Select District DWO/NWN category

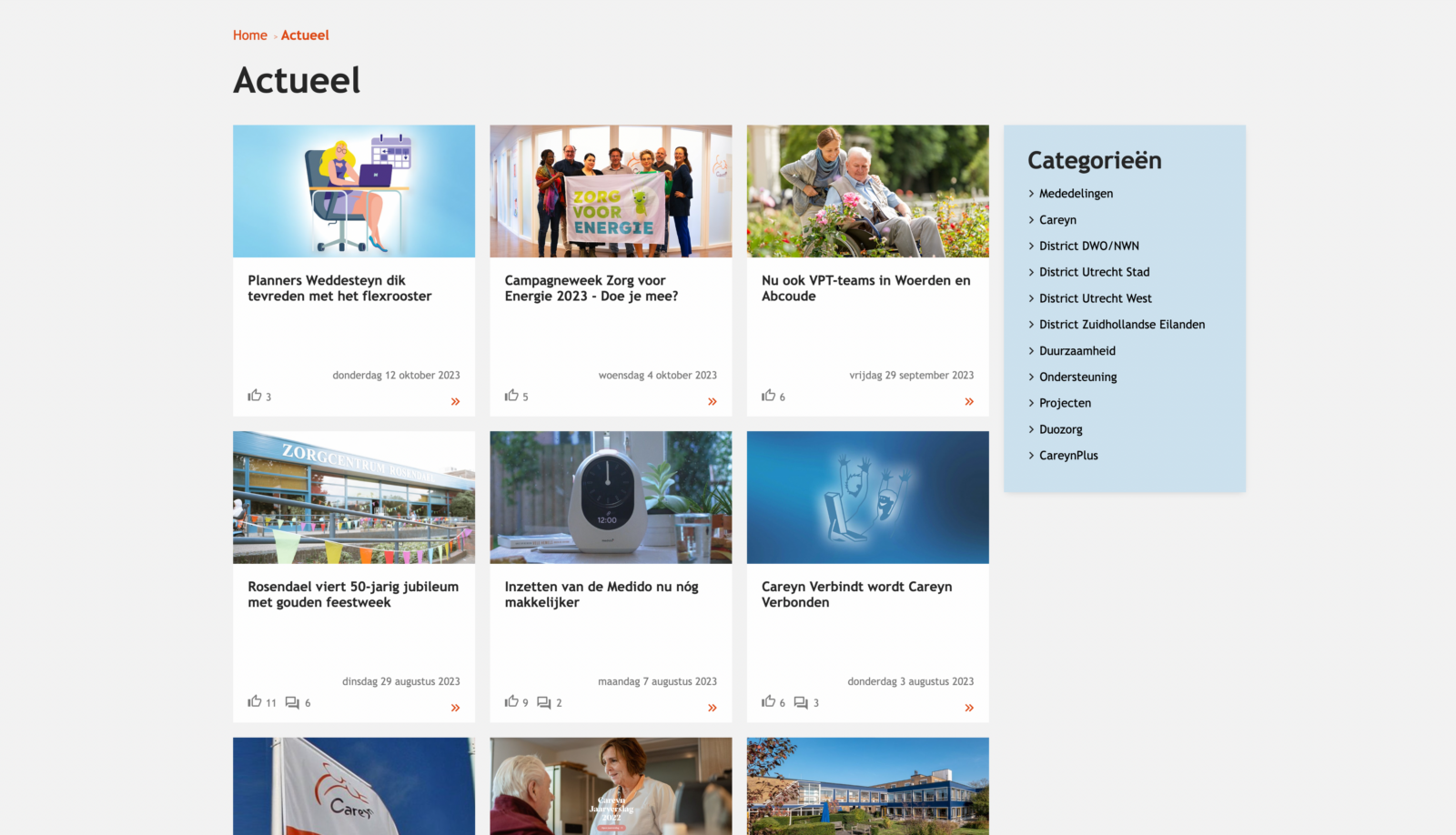(x=1089, y=246)
